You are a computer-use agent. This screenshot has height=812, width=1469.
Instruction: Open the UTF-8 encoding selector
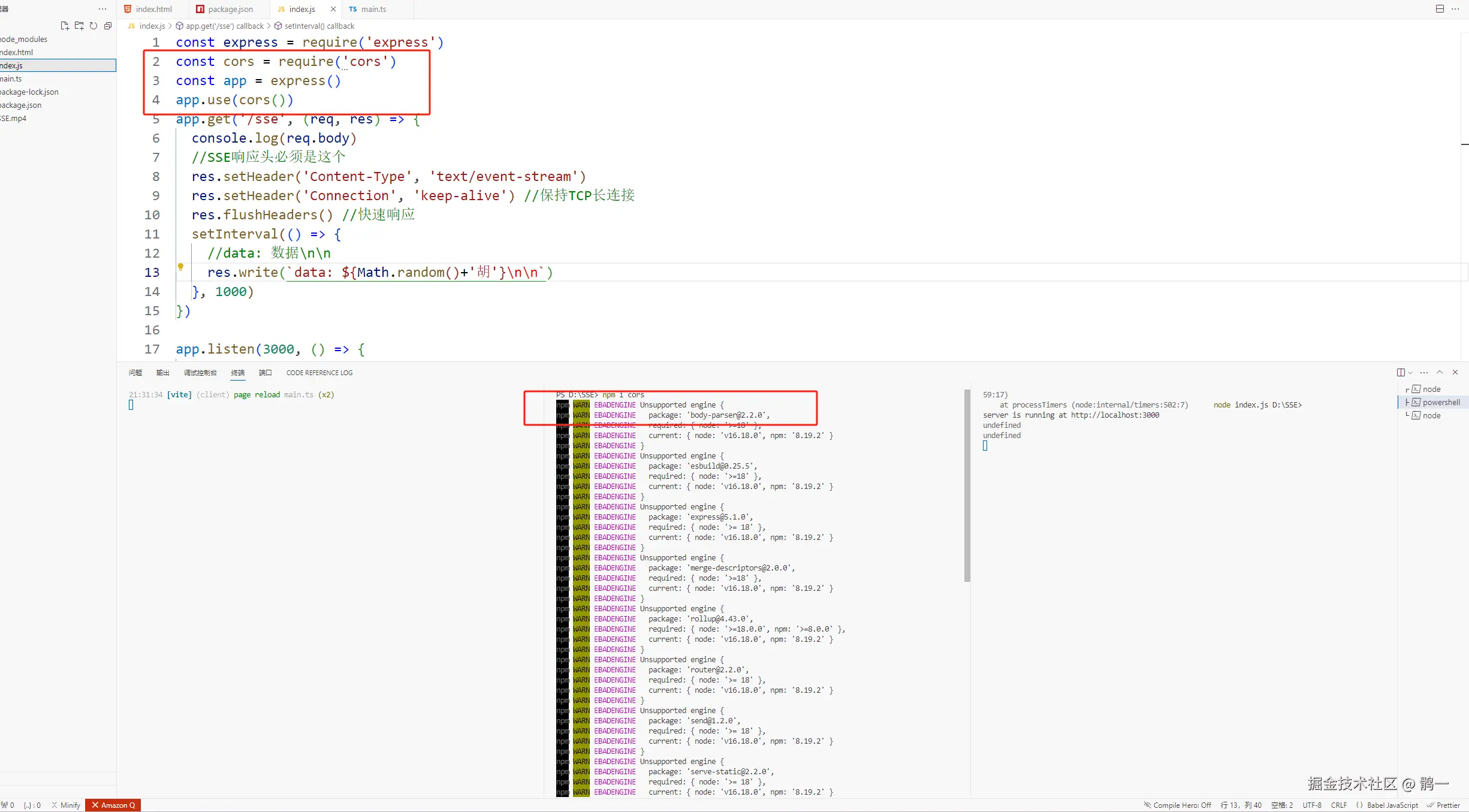click(x=1312, y=805)
